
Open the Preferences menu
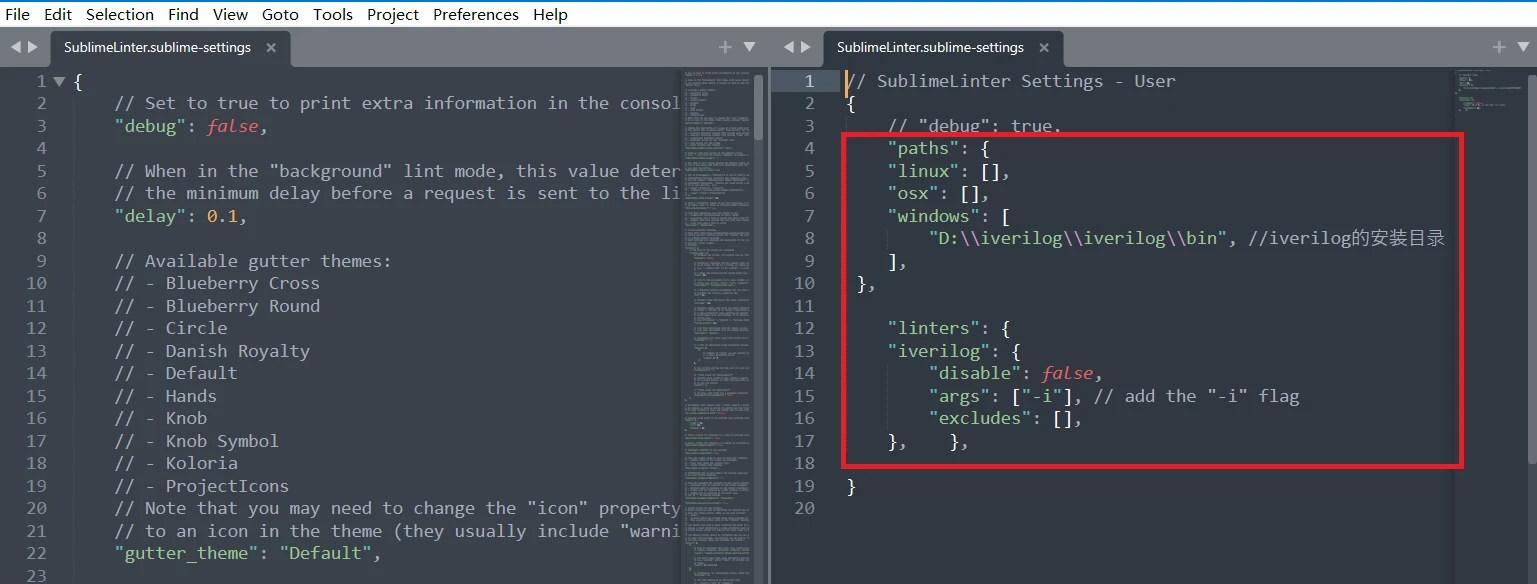pos(475,14)
